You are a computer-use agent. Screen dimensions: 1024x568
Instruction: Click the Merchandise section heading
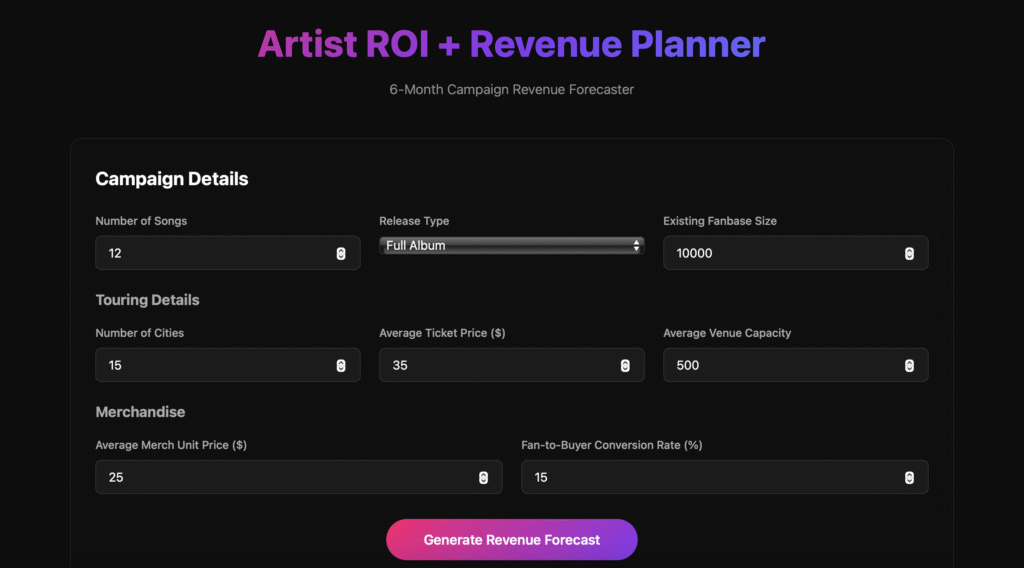point(140,412)
